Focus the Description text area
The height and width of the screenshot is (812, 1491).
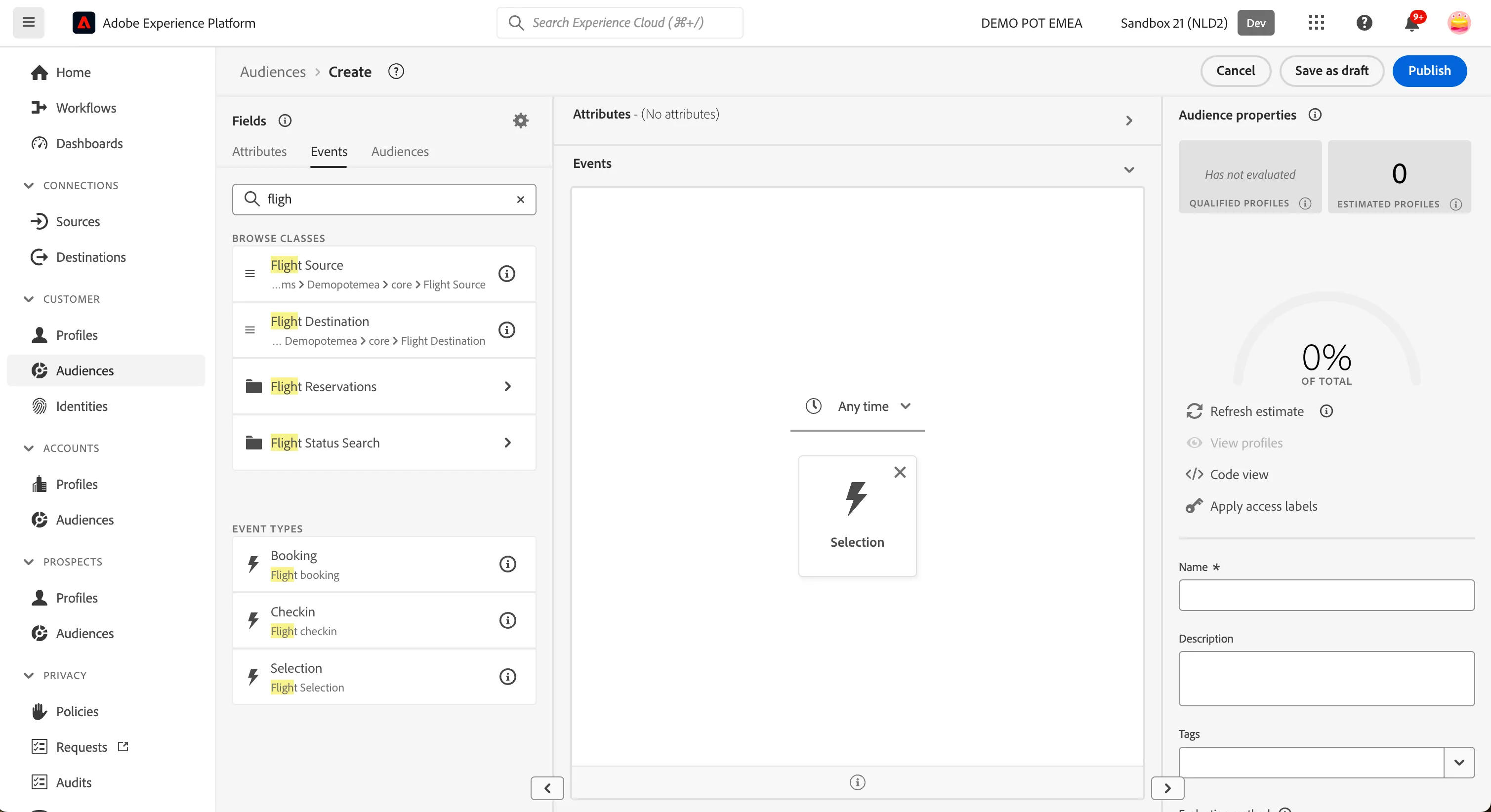pos(1326,679)
